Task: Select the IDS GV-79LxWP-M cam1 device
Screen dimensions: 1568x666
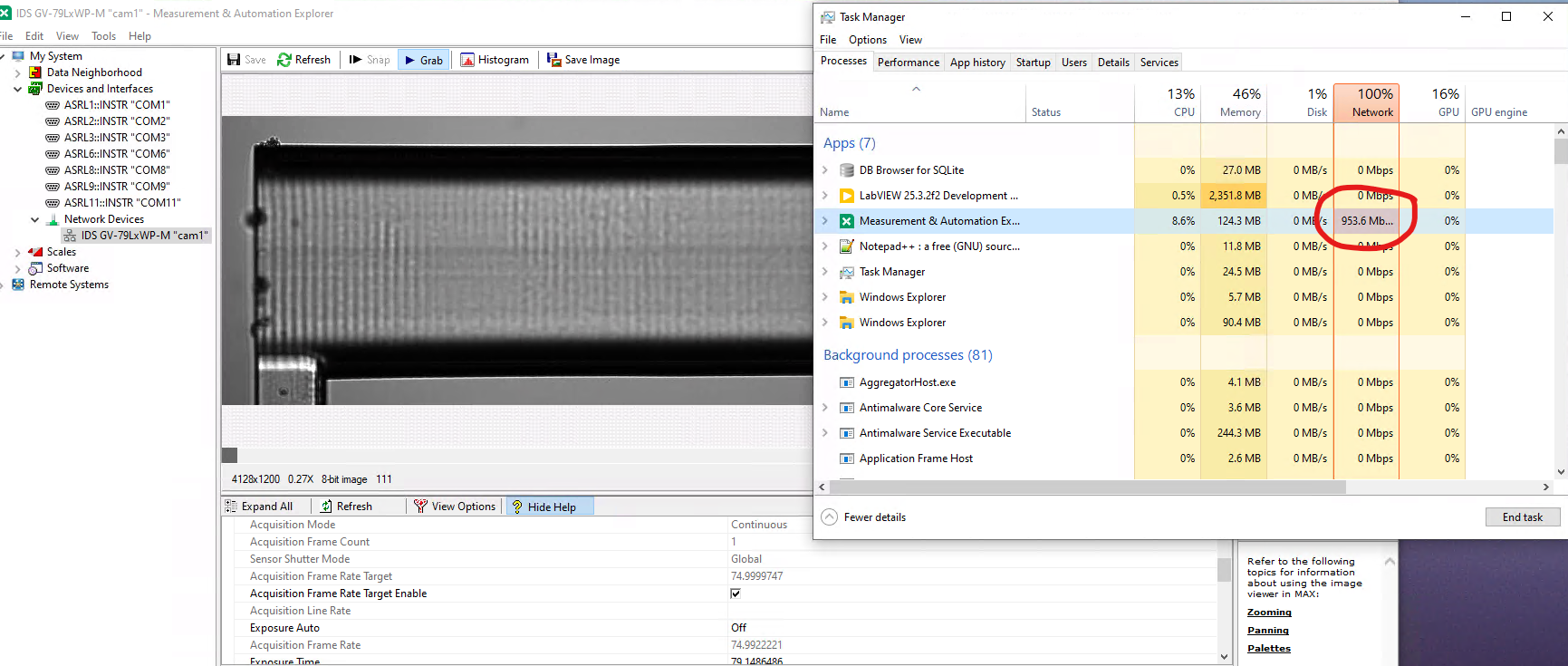Action: click(144, 236)
